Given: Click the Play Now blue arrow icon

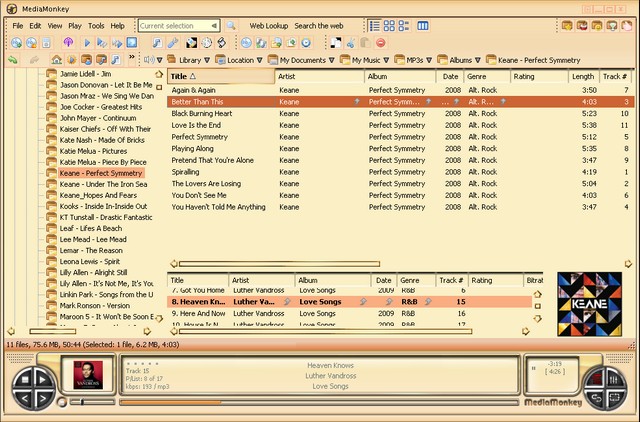Looking at the screenshot, I should click(x=87, y=42).
